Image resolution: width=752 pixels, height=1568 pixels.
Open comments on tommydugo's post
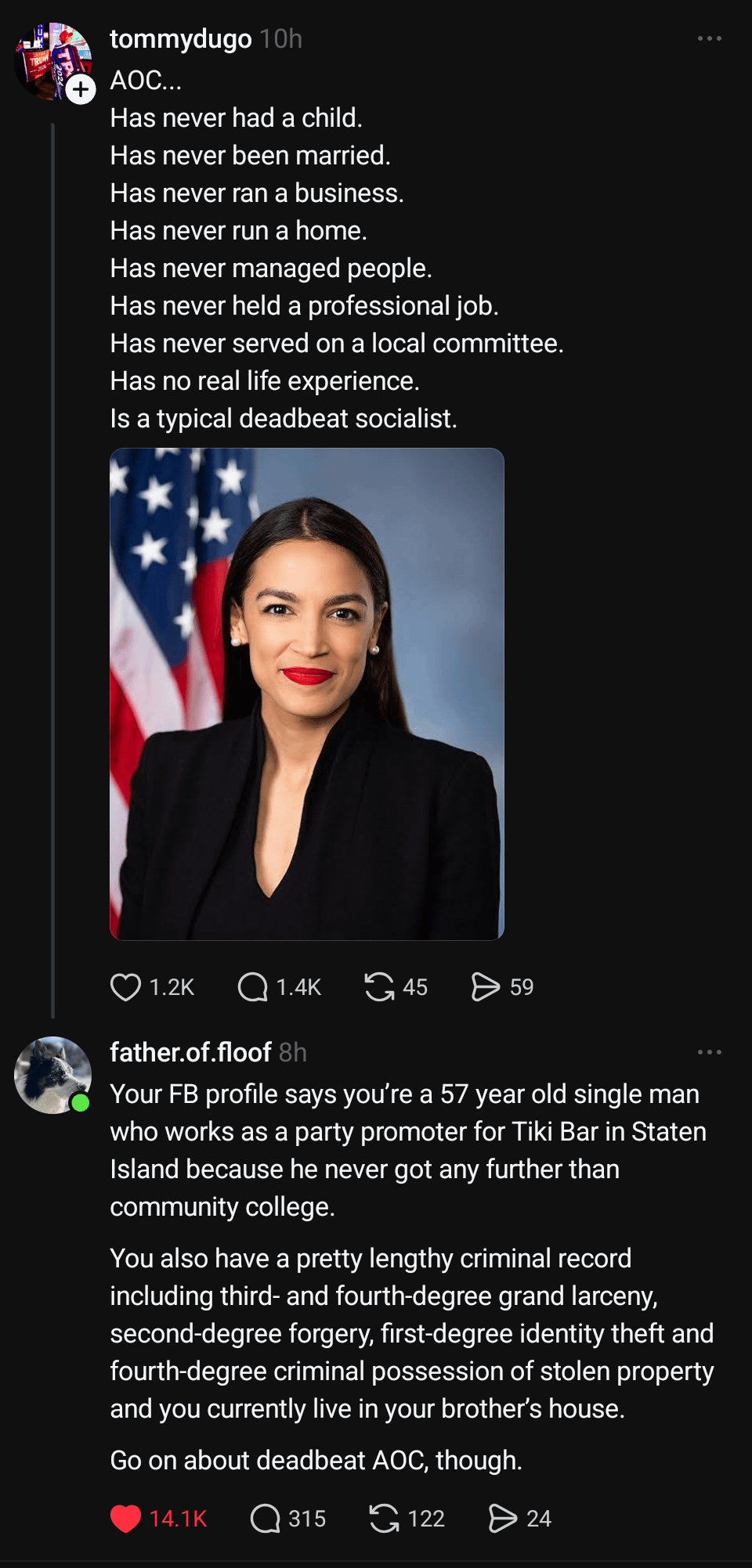coord(253,987)
